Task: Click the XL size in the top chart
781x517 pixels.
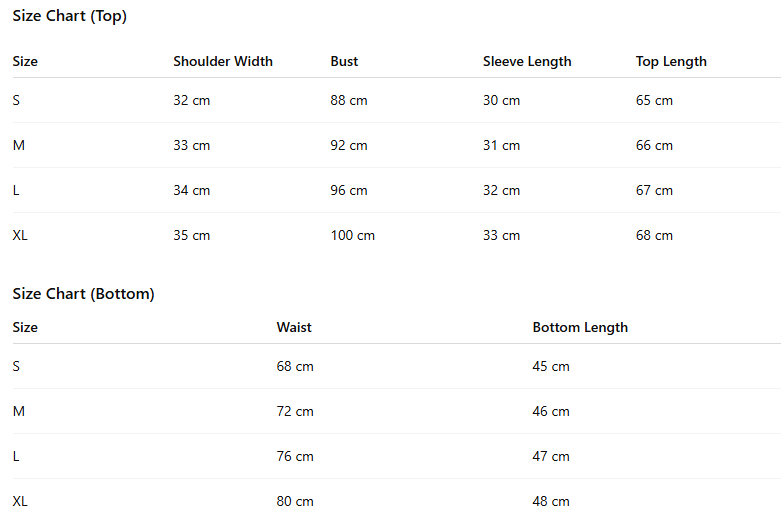Action: click(20, 235)
